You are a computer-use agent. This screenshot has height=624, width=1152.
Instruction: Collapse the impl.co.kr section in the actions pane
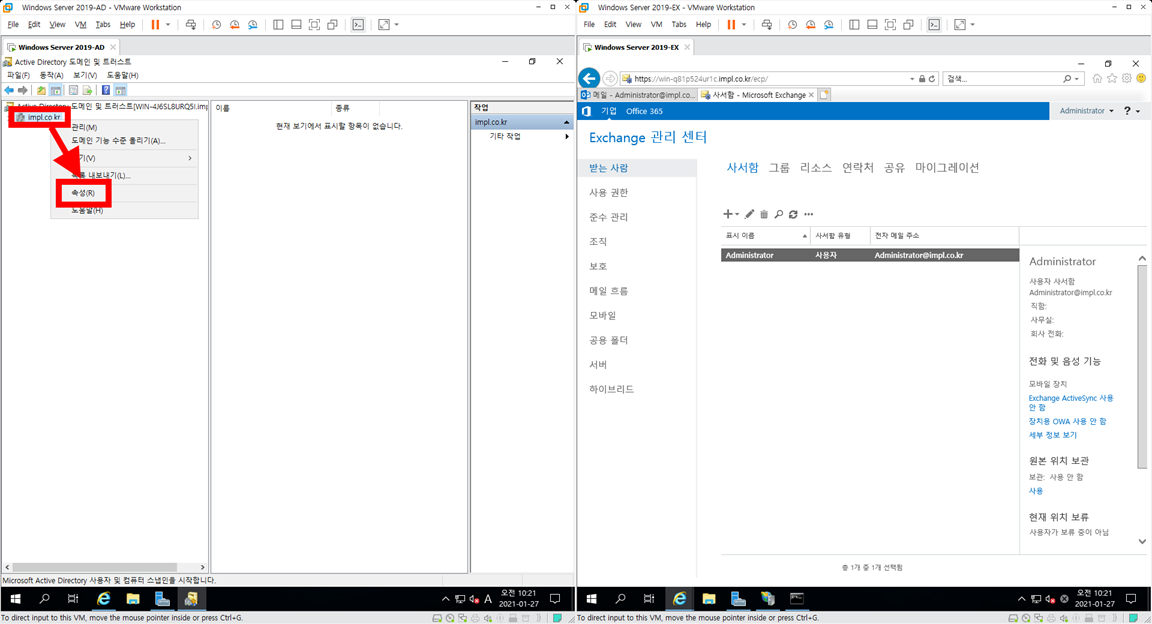[x=566, y=122]
